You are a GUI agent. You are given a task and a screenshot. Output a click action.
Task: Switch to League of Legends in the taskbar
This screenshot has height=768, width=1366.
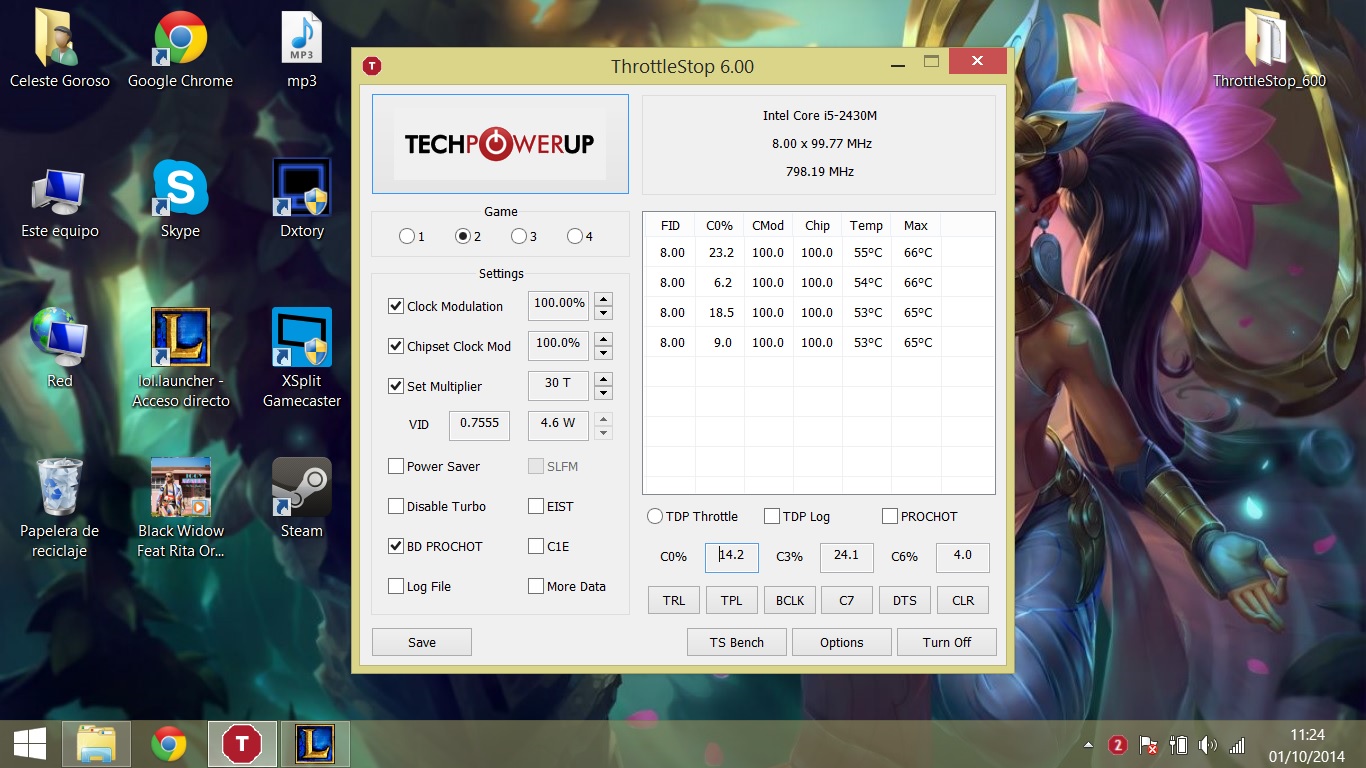315,744
